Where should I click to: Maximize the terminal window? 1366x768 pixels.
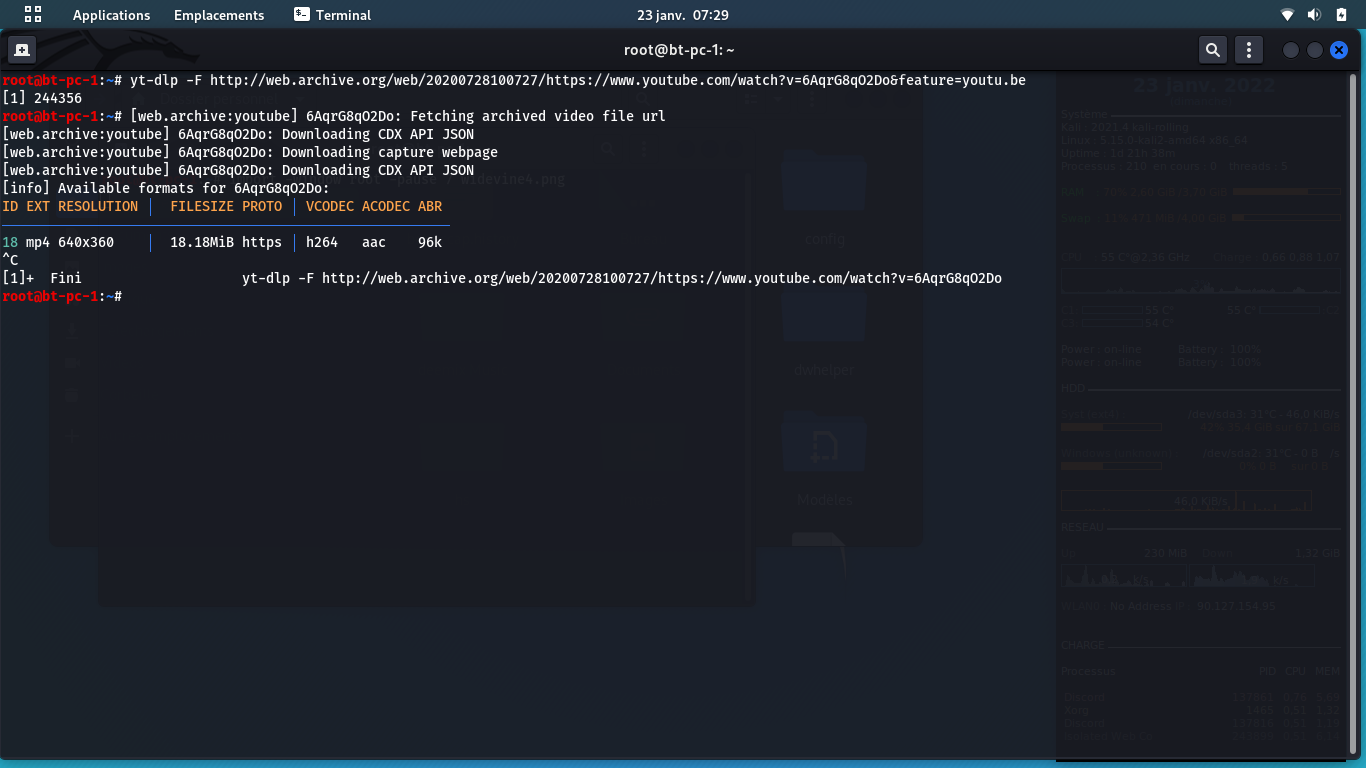click(1315, 50)
